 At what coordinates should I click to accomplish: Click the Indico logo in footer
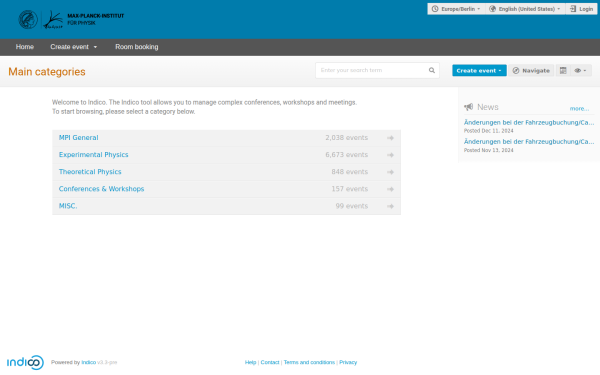(25, 362)
